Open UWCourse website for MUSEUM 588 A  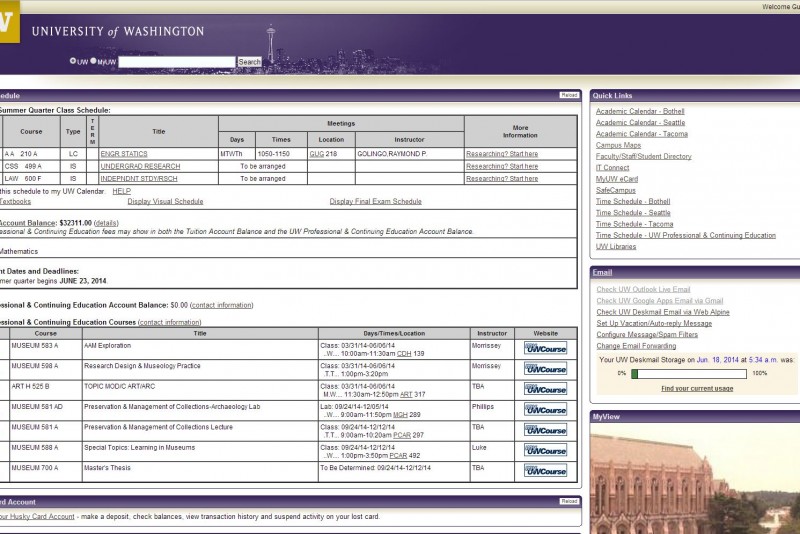545,451
